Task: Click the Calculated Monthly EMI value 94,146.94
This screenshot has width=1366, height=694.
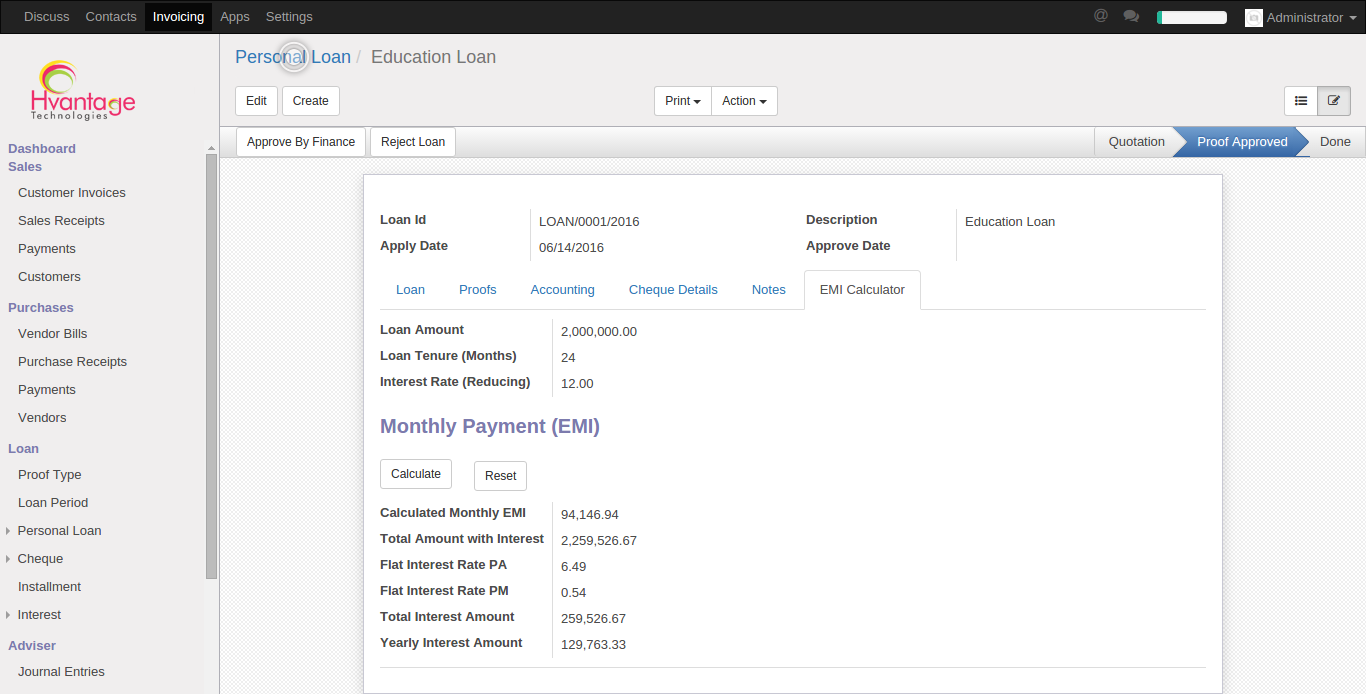Action: [590, 515]
